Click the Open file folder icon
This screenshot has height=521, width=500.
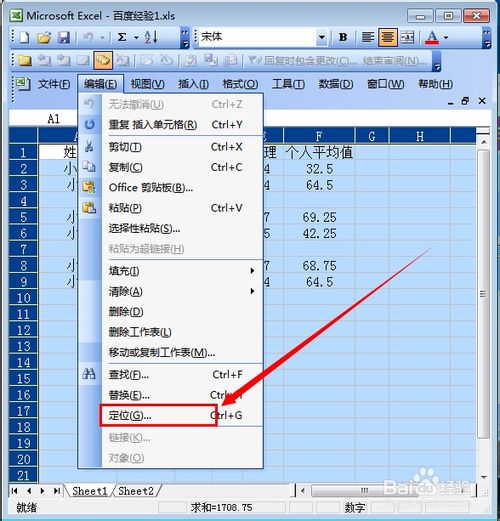[44, 37]
